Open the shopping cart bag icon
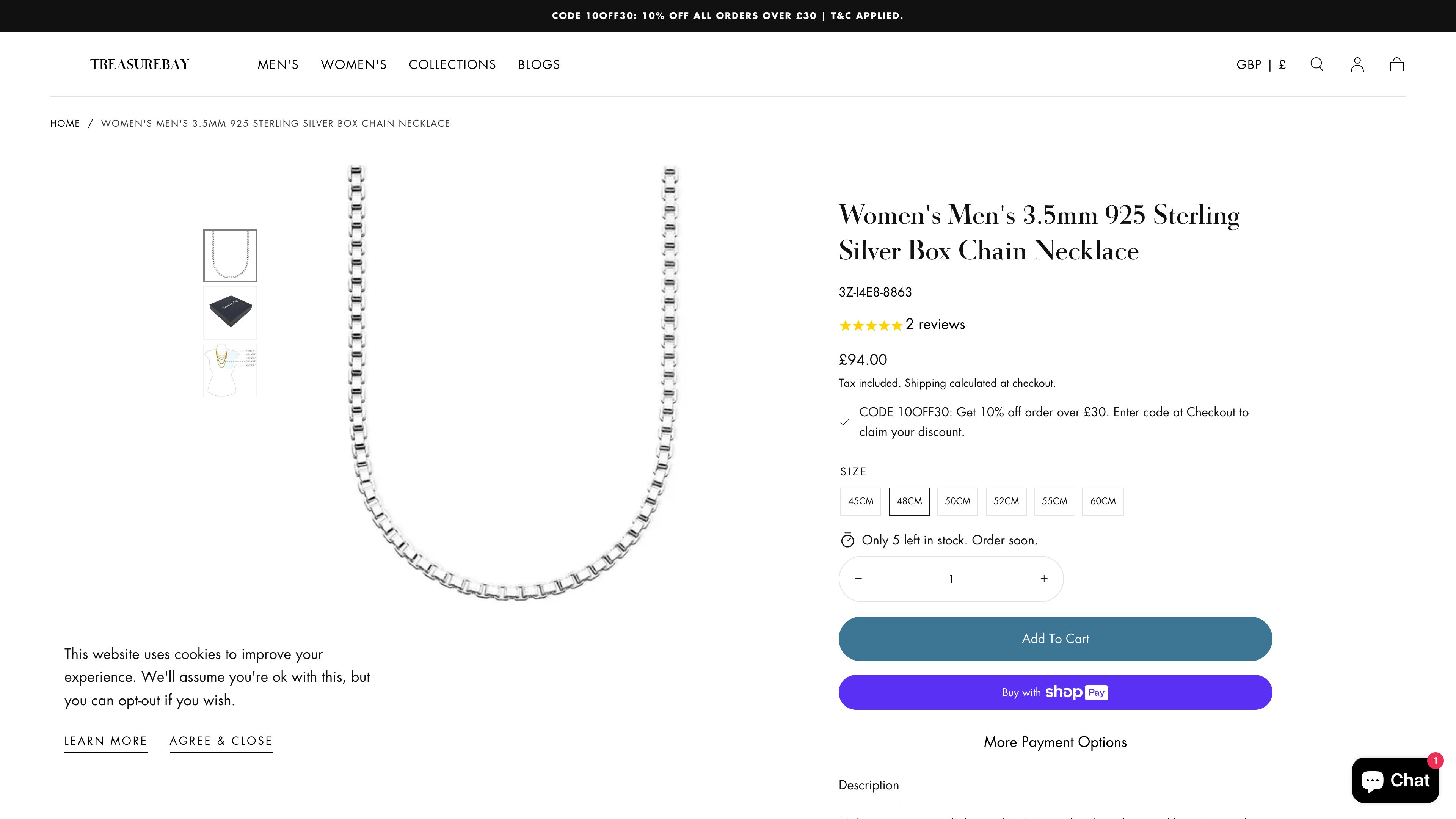This screenshot has height=819, width=1456. click(x=1396, y=64)
